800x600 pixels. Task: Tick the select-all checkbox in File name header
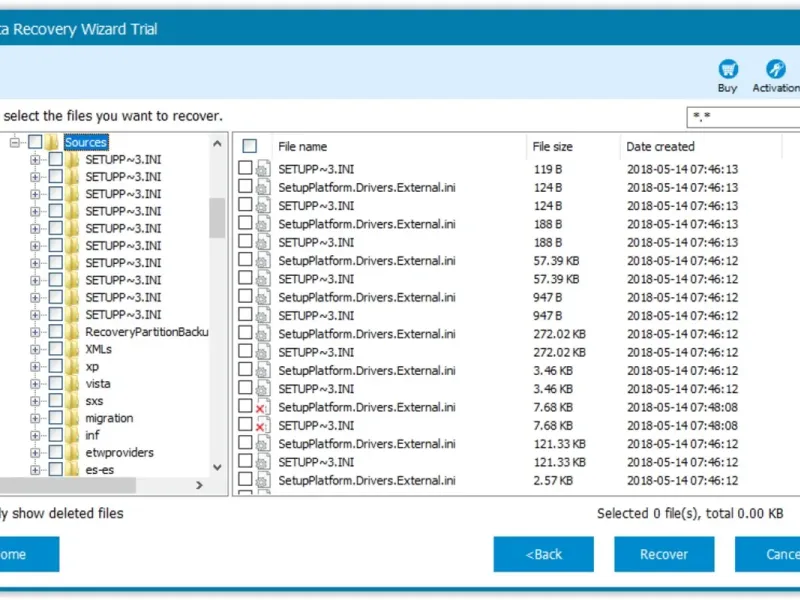pyautogui.click(x=249, y=146)
